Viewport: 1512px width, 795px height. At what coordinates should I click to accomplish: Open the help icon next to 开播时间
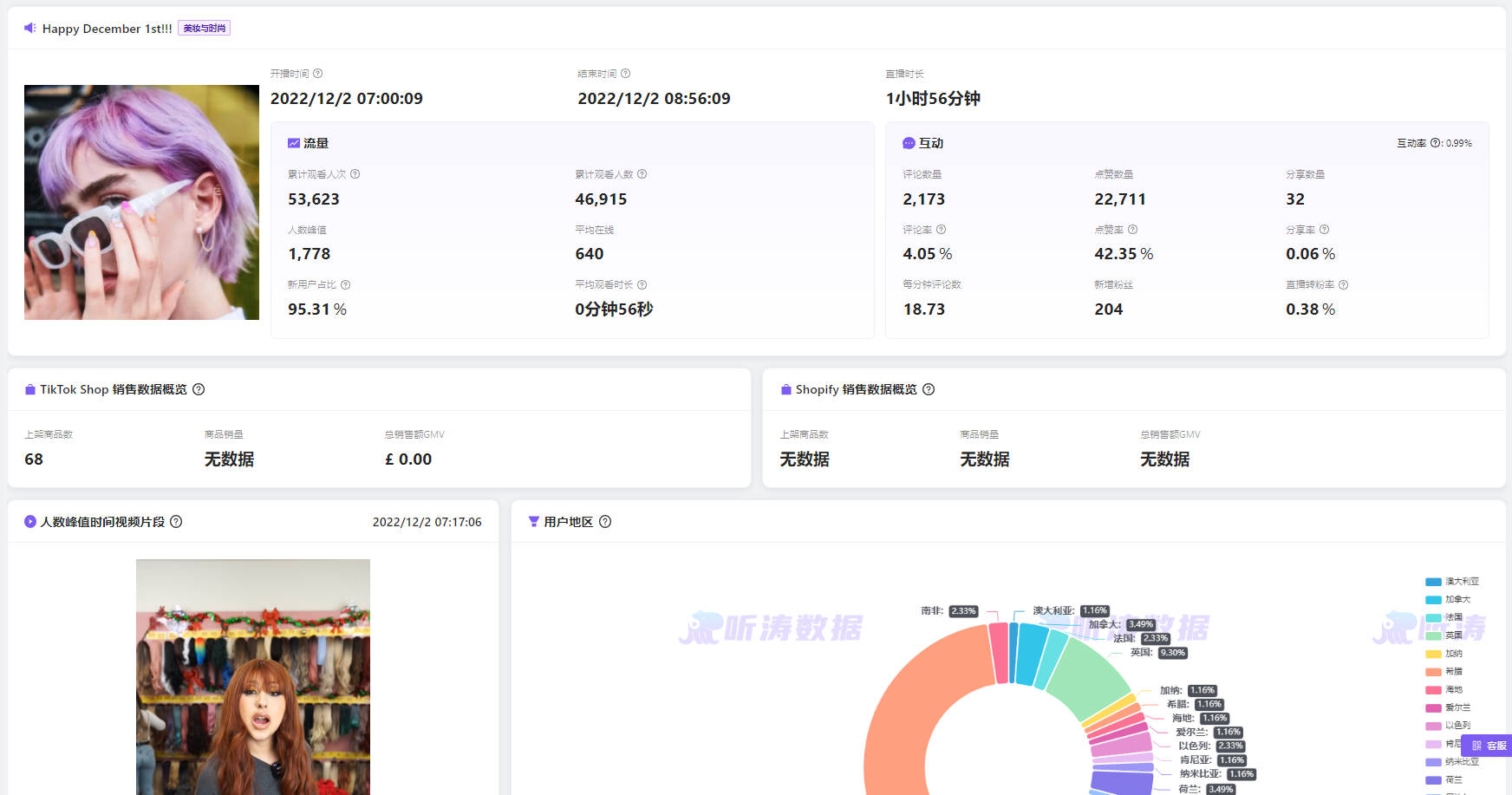[318, 74]
